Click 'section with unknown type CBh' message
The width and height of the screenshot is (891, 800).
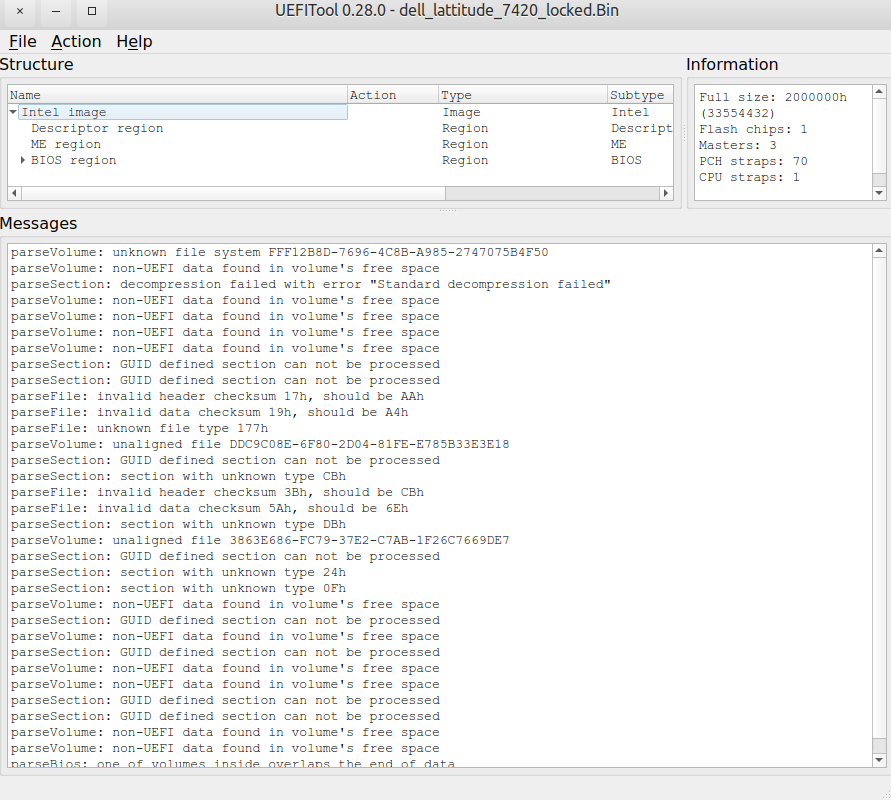click(x=178, y=476)
